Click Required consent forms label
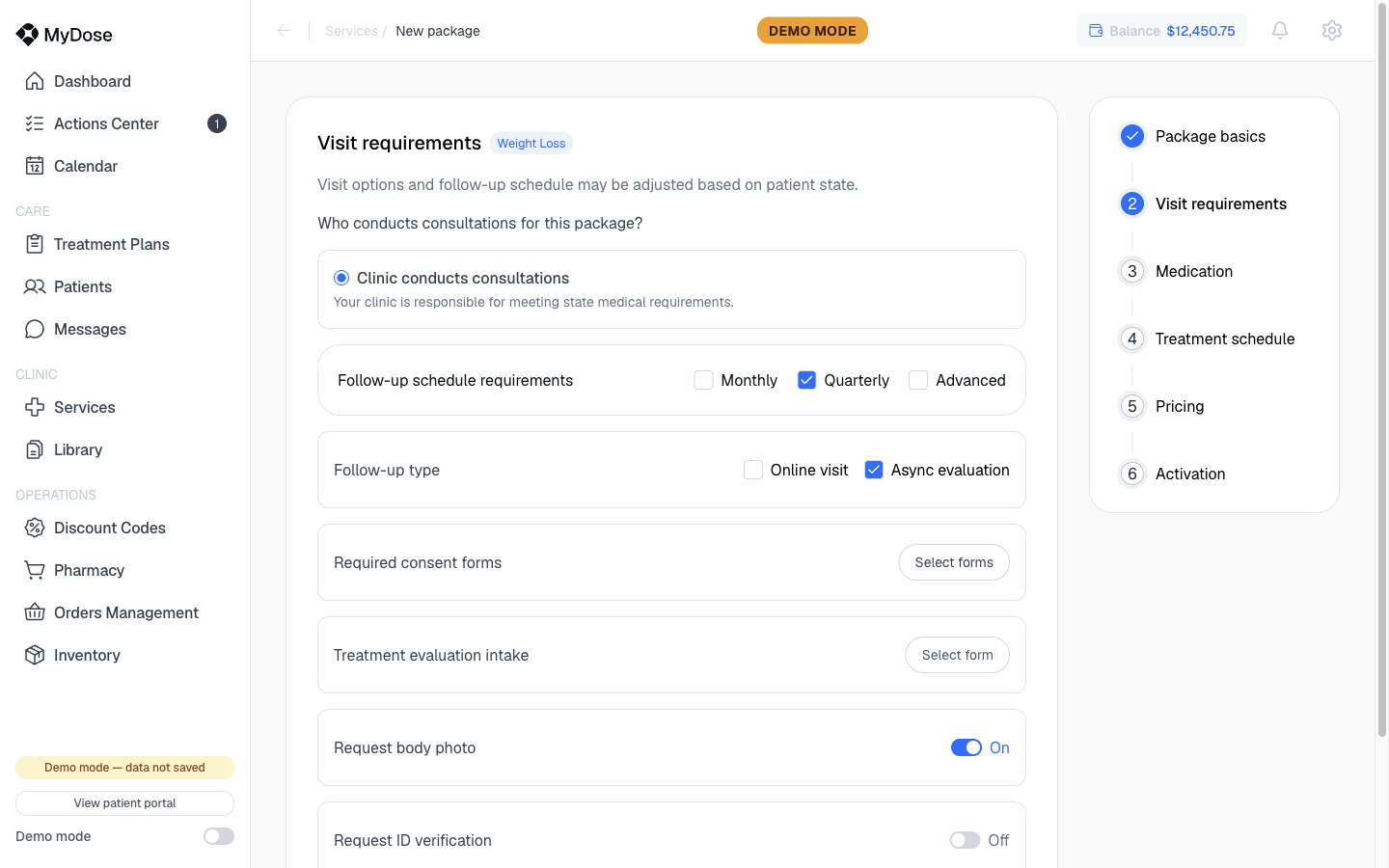 pos(418,562)
